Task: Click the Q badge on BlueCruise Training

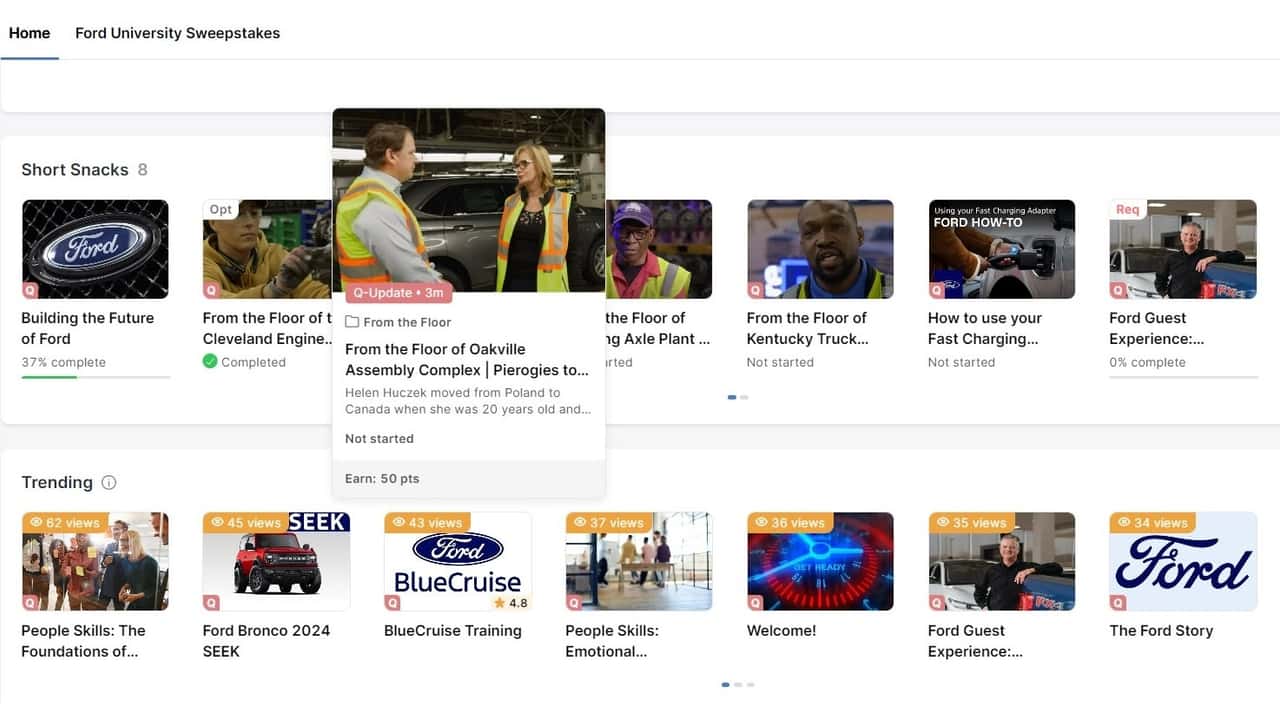Action: pos(393,603)
